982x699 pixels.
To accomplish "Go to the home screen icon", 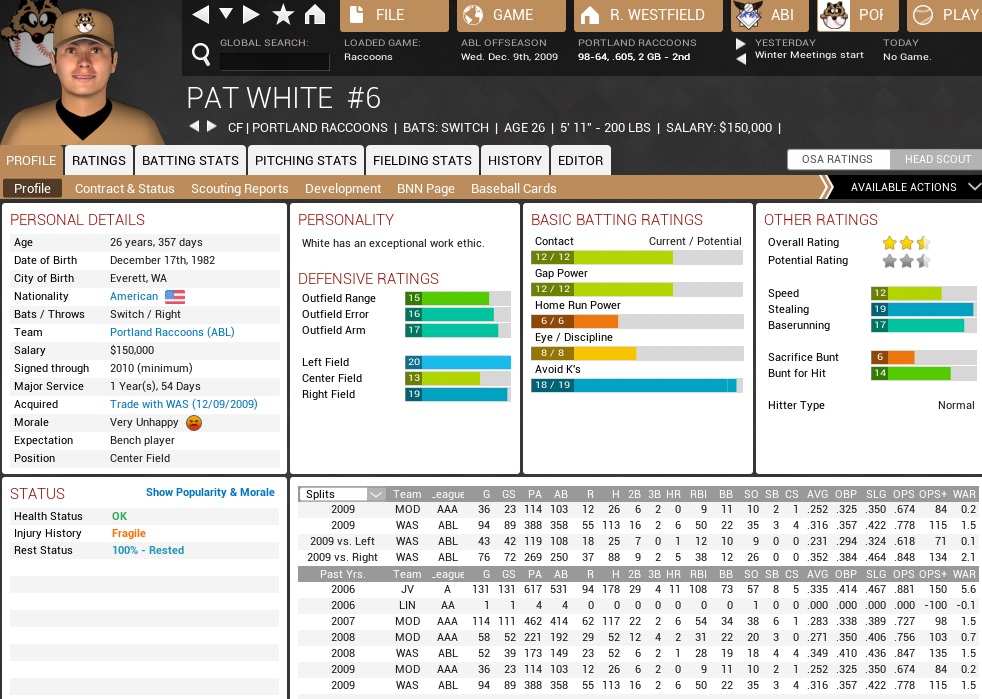I will tap(315, 15).
